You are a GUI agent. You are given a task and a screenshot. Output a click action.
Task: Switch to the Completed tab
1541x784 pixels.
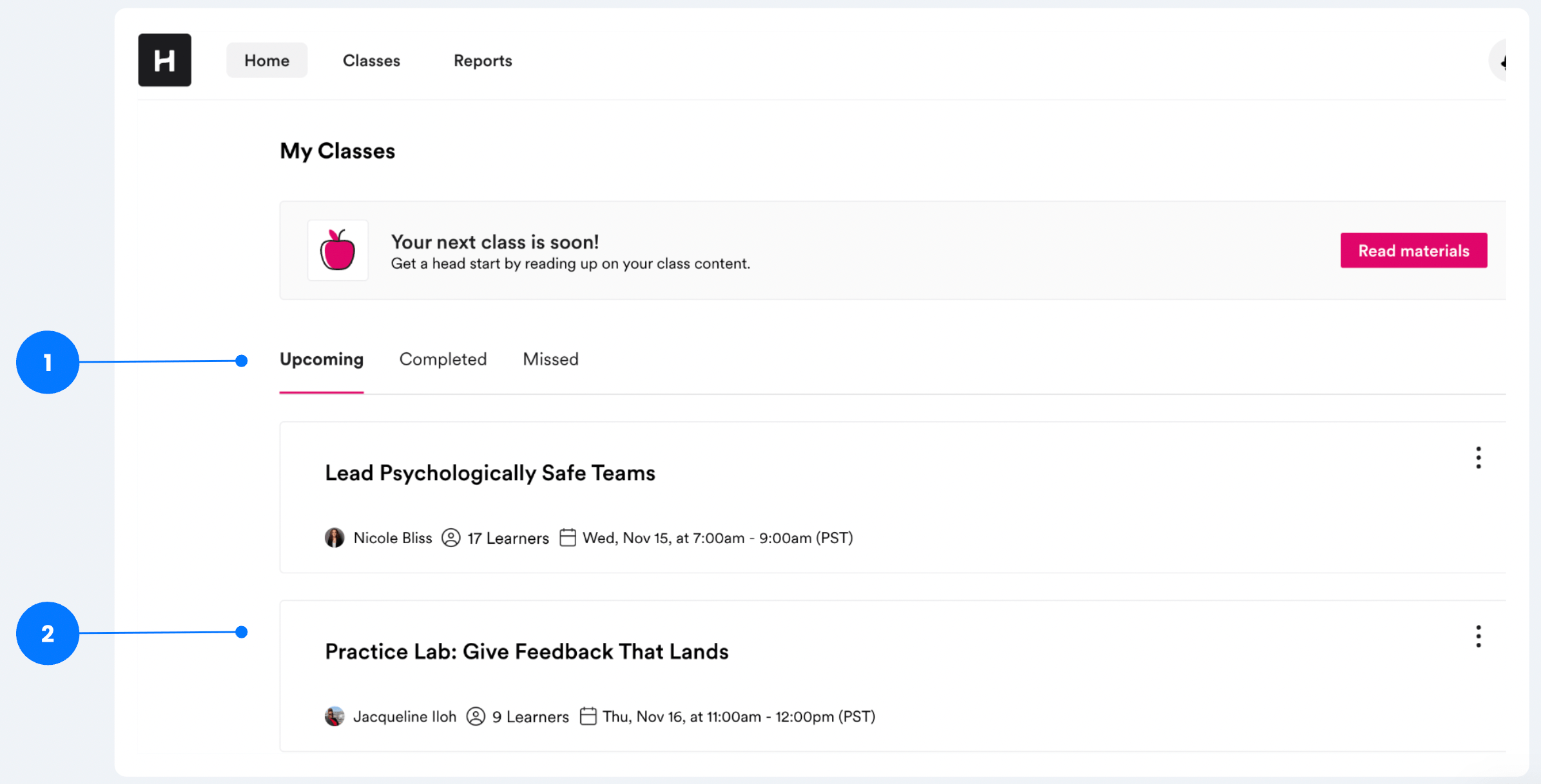pyautogui.click(x=443, y=359)
